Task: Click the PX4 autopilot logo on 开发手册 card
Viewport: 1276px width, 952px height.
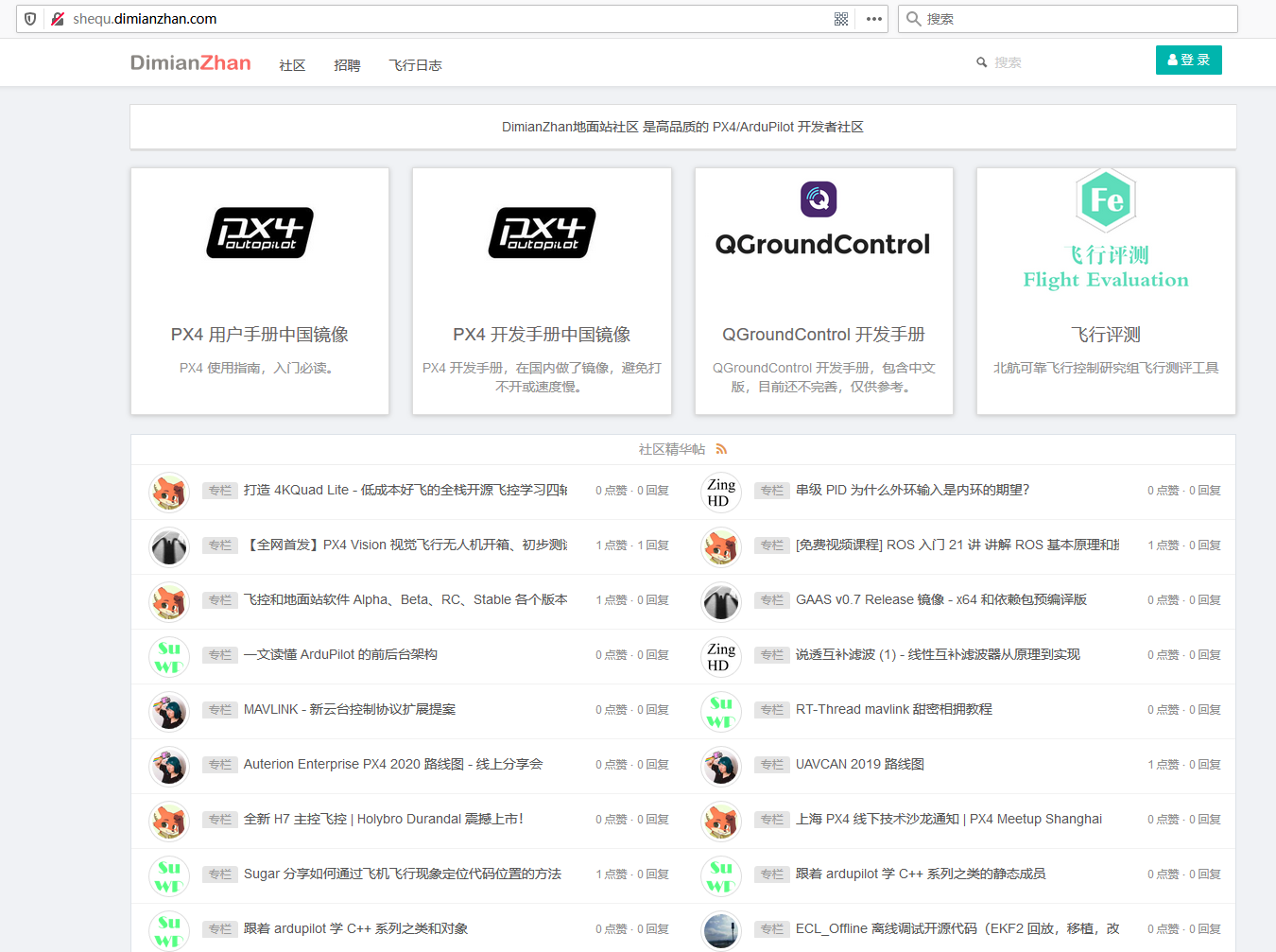Action: click(x=542, y=233)
